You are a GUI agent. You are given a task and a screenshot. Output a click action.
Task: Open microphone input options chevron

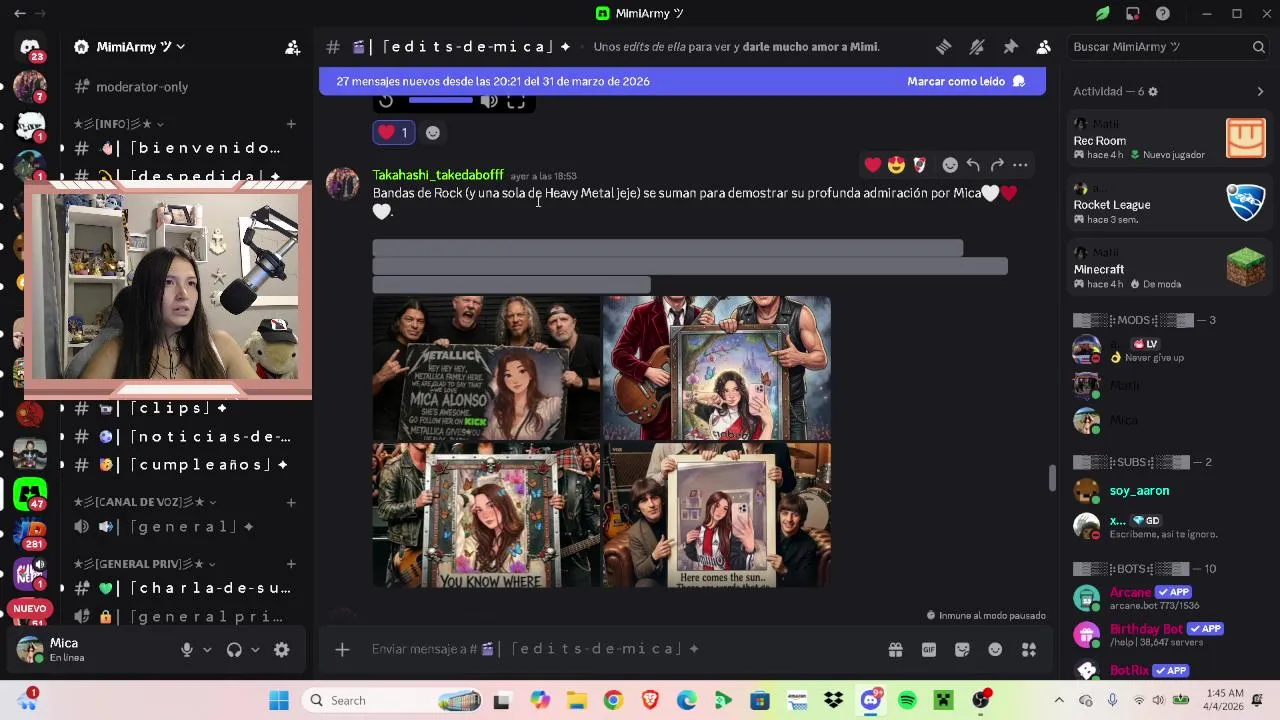click(x=207, y=650)
